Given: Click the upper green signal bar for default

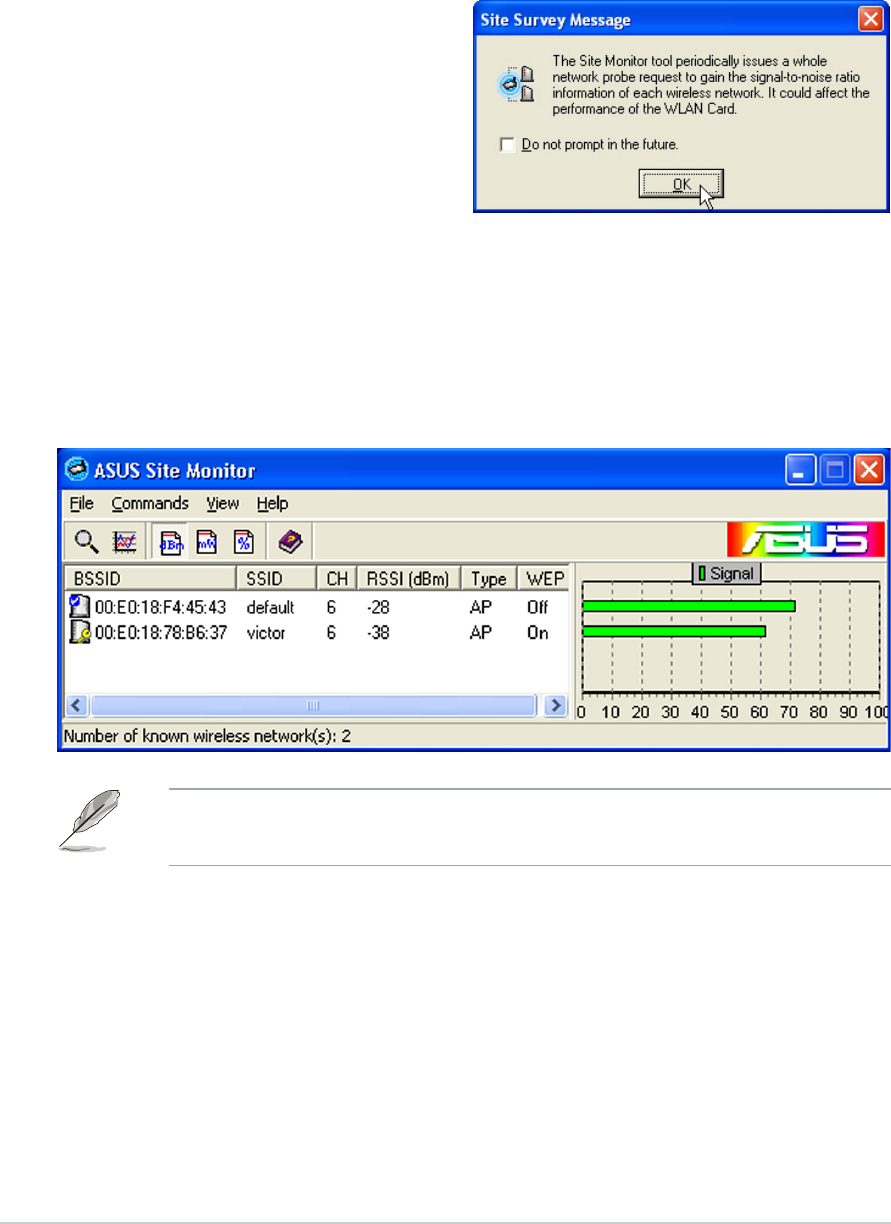Looking at the screenshot, I should point(688,606).
